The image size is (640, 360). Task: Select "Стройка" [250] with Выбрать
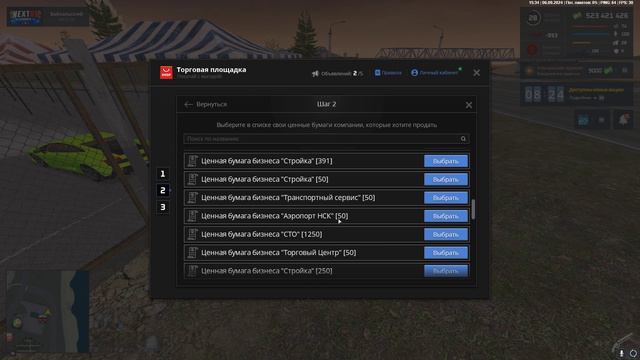click(x=446, y=271)
